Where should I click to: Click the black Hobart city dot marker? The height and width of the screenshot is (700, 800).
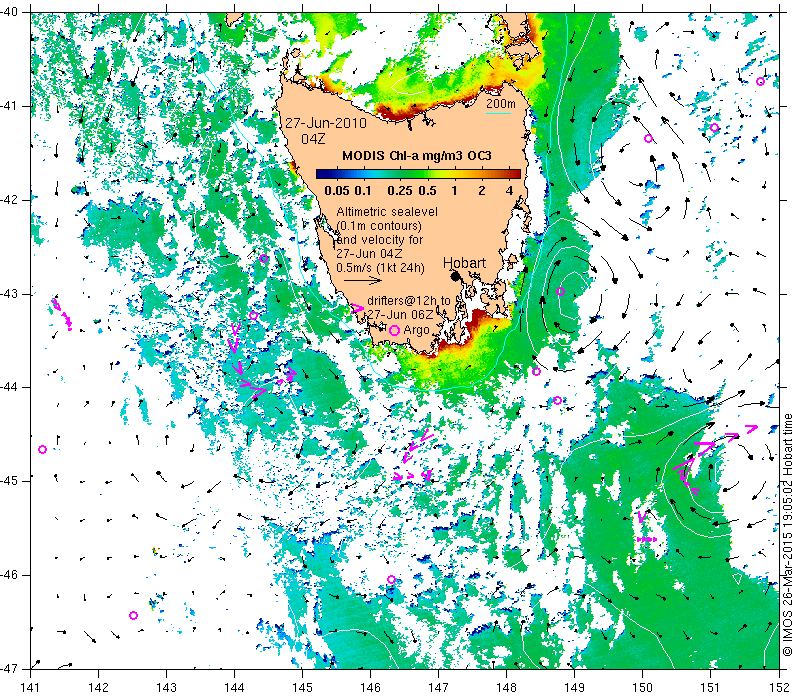click(x=456, y=276)
